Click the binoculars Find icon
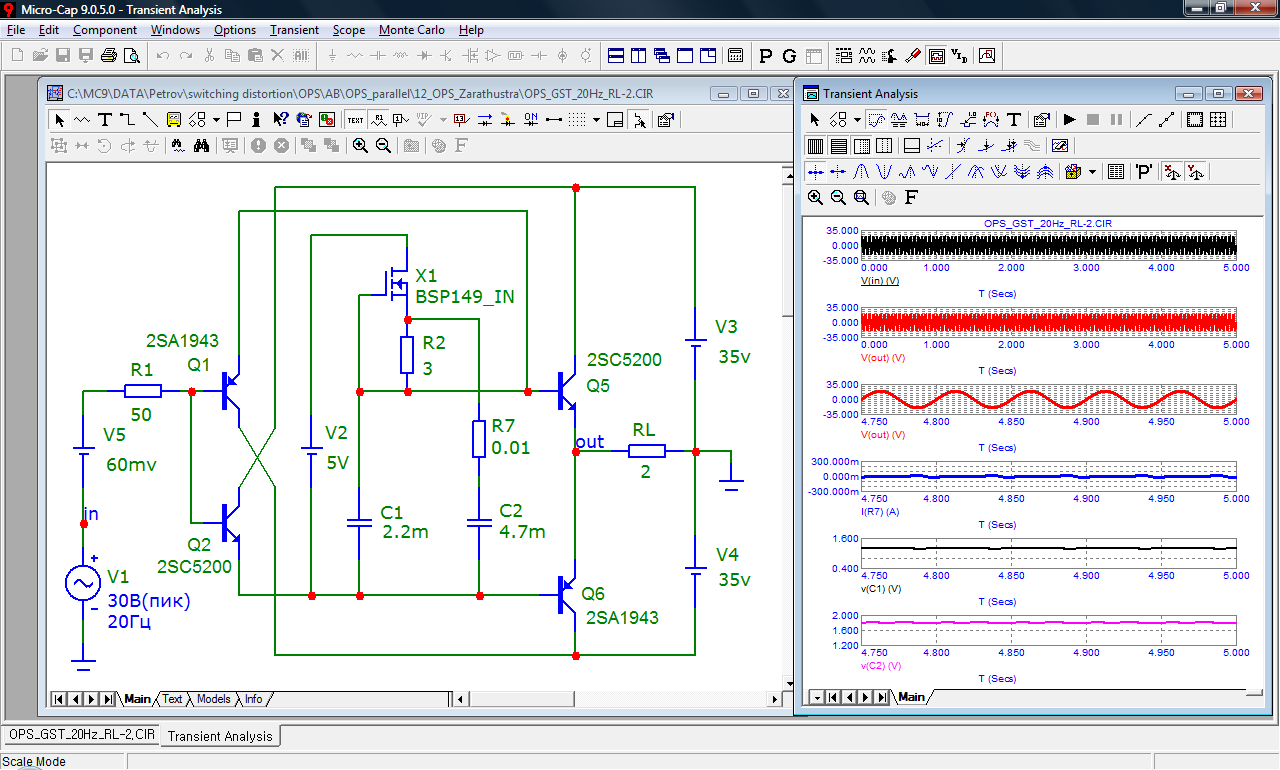This screenshot has width=1280, height=770. (x=201, y=146)
